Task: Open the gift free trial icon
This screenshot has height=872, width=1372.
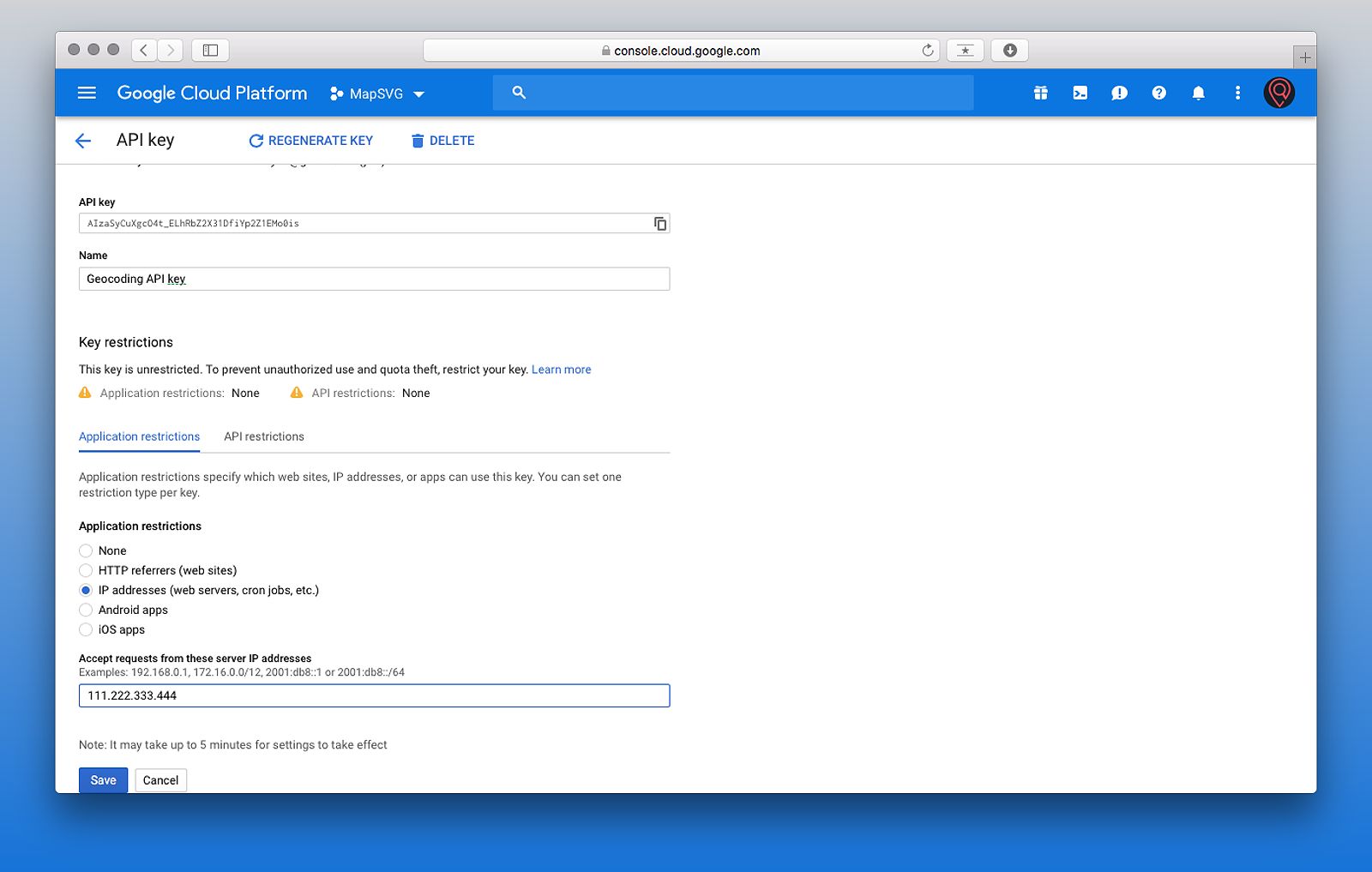Action: click(x=1041, y=93)
